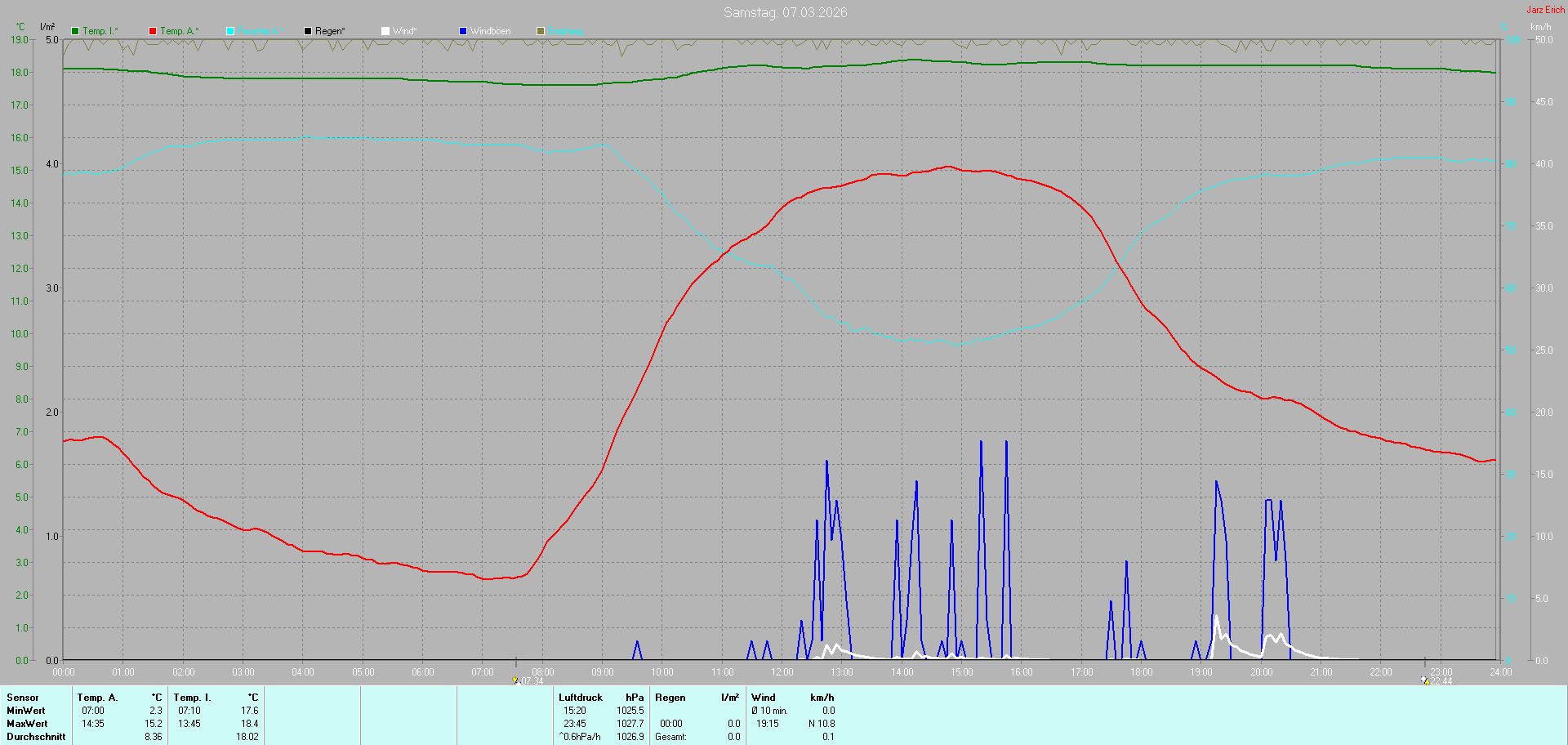1568x745 pixels.
Task: Click the black Regen legend square
Action: tap(308, 31)
